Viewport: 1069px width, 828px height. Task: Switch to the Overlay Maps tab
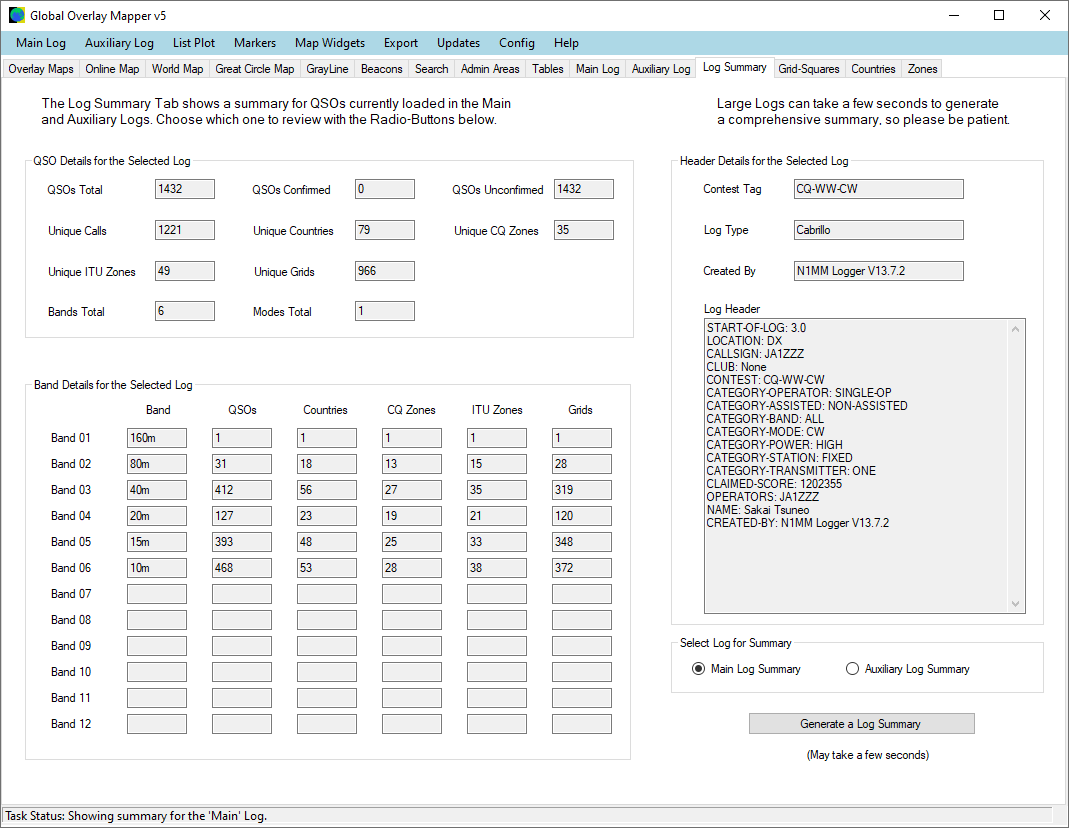click(41, 69)
